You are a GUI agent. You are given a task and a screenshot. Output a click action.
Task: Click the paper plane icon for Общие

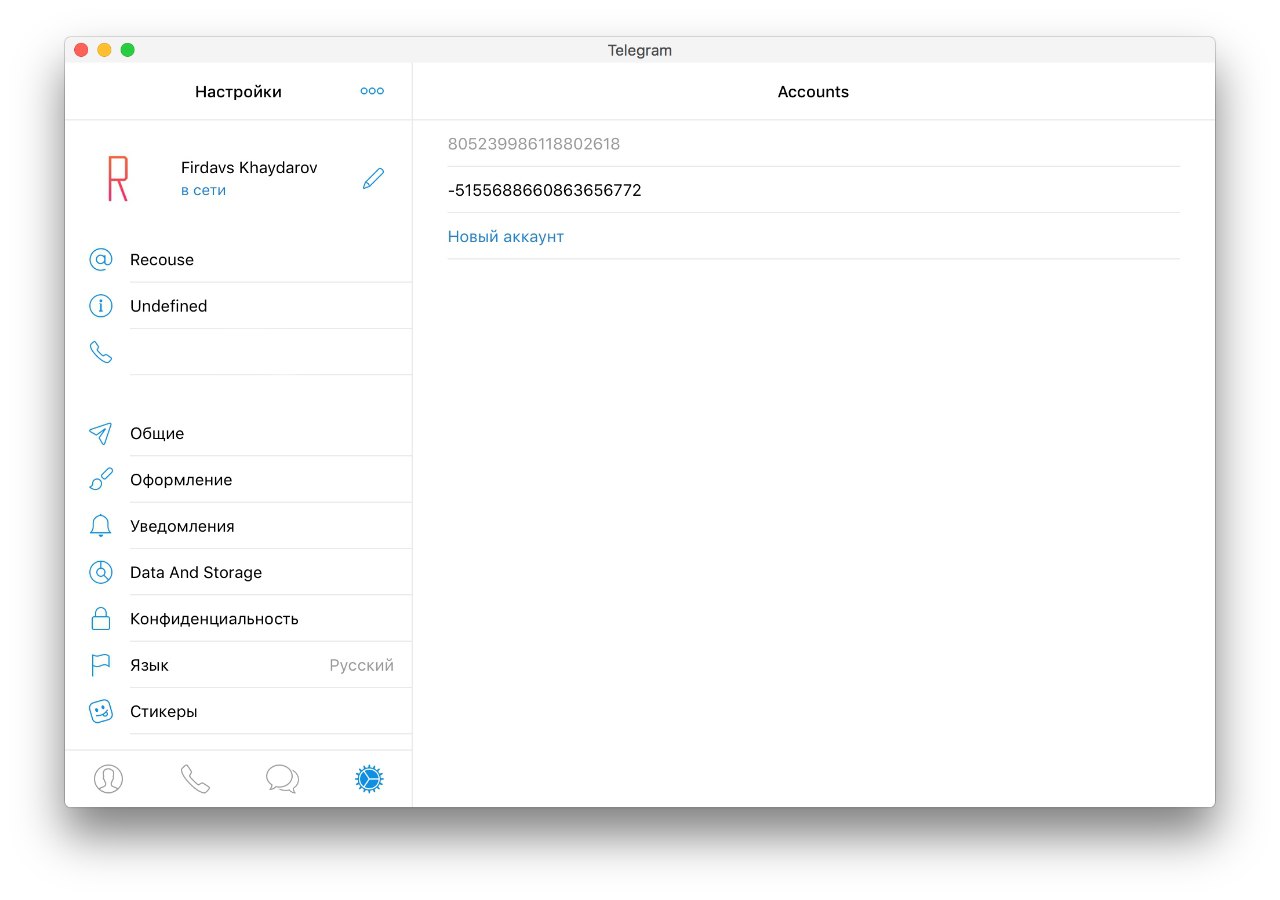pyautogui.click(x=101, y=433)
